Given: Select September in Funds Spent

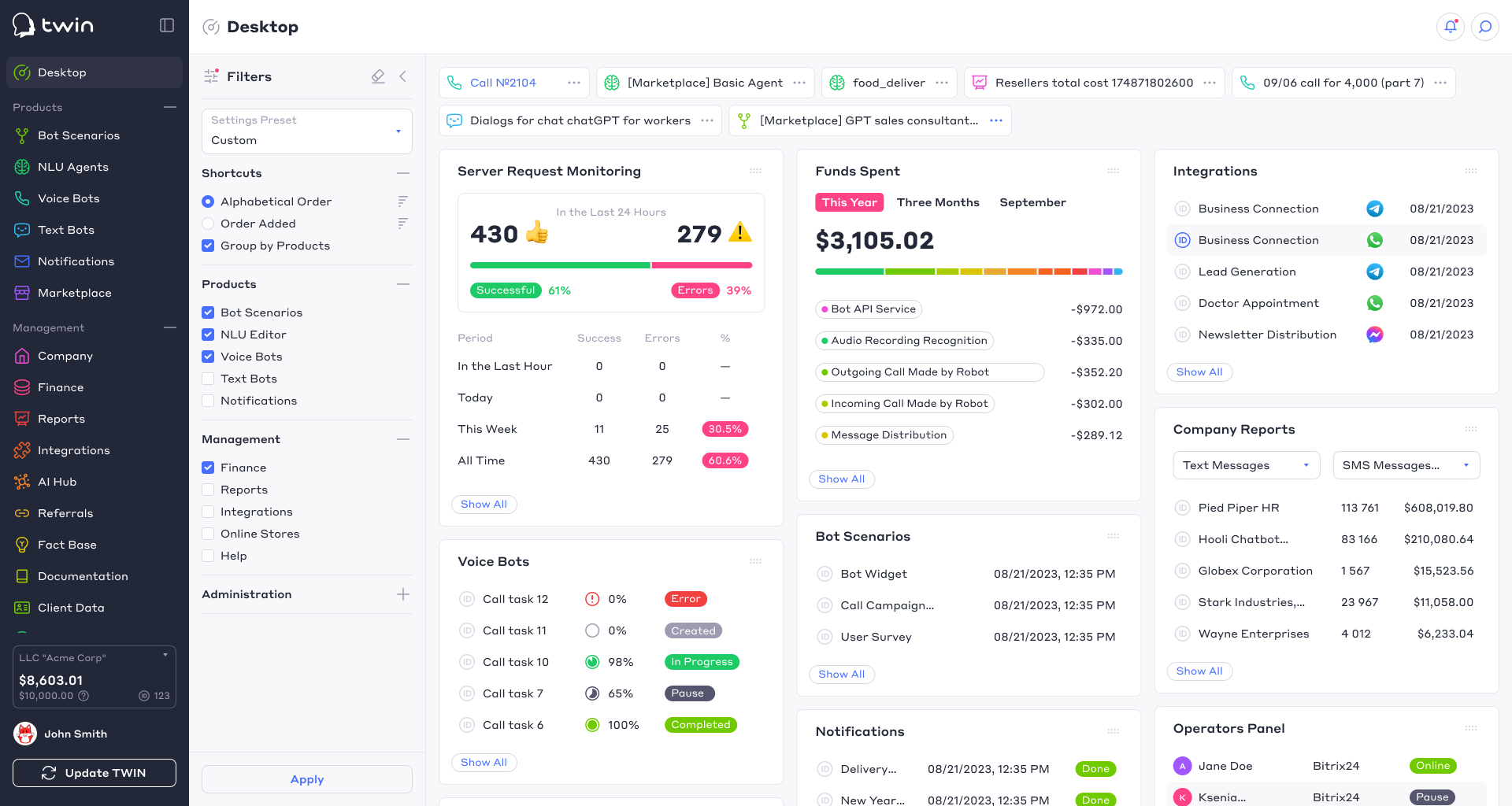Looking at the screenshot, I should 1032,202.
